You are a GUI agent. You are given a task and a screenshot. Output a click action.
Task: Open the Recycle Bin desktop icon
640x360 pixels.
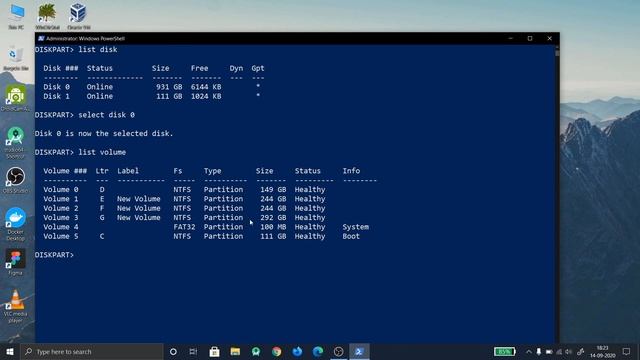[x=16, y=58]
